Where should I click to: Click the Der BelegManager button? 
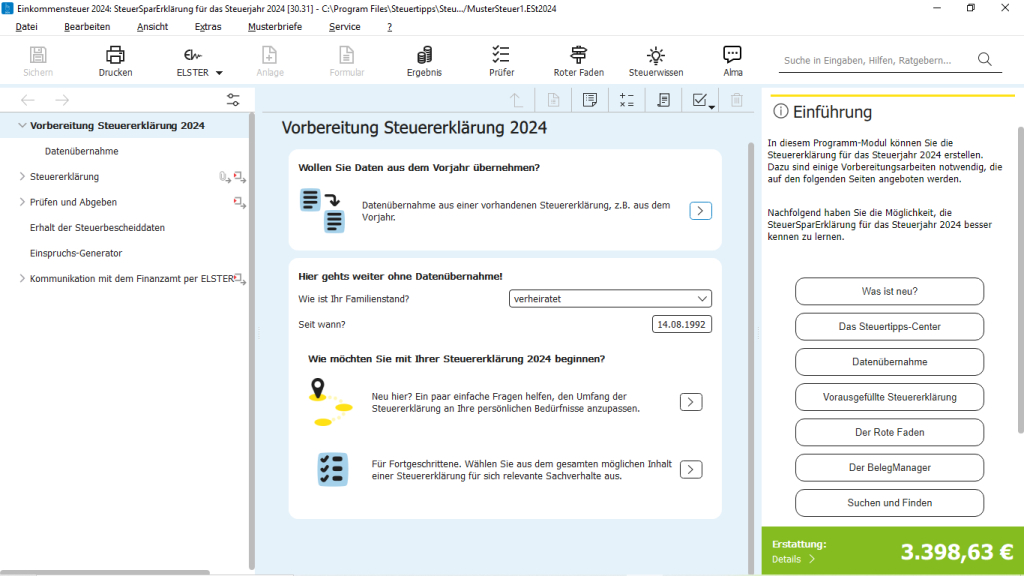pos(889,467)
